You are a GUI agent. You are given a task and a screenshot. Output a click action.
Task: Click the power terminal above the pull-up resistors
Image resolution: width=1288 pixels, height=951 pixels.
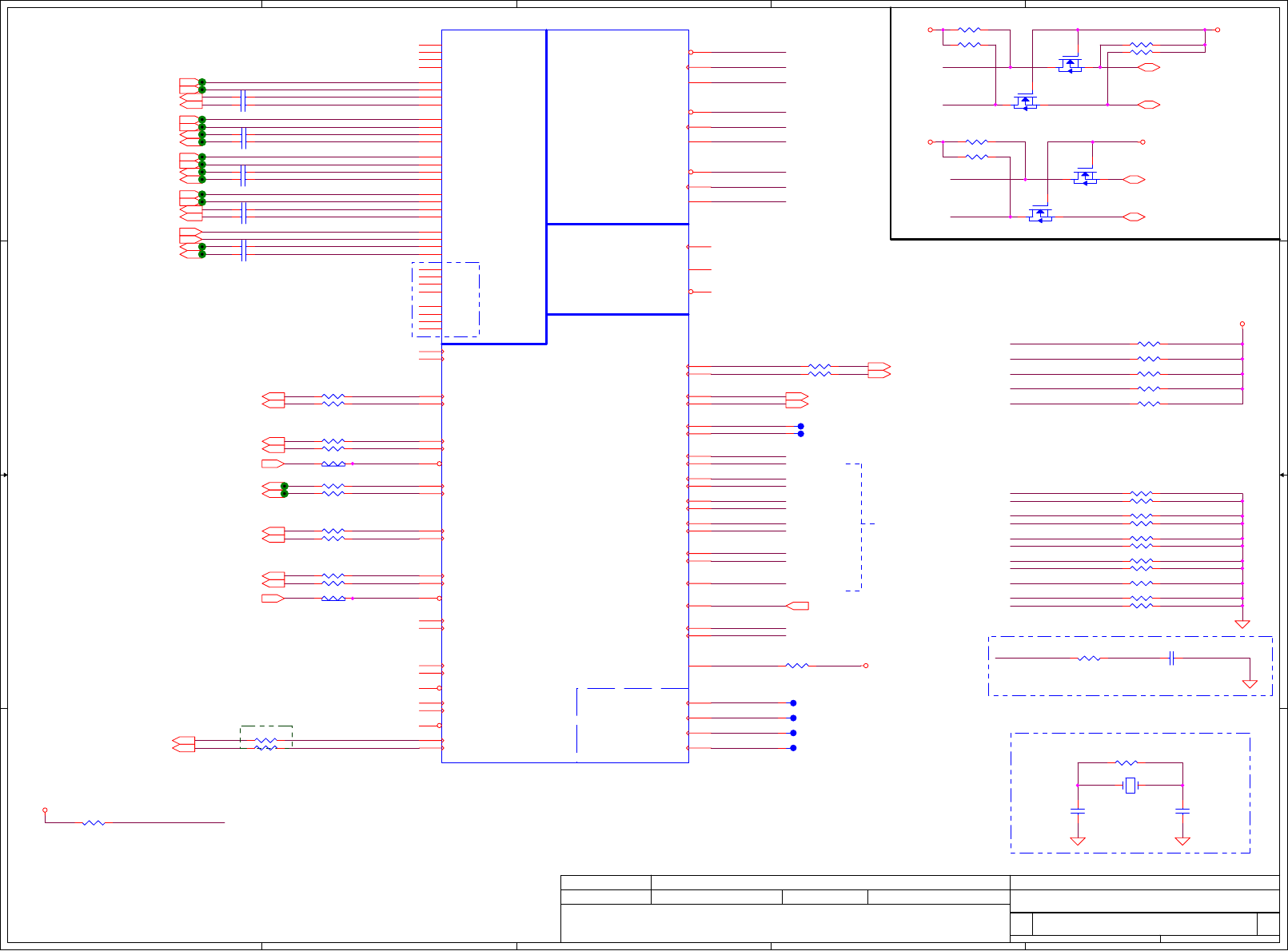click(1242, 324)
